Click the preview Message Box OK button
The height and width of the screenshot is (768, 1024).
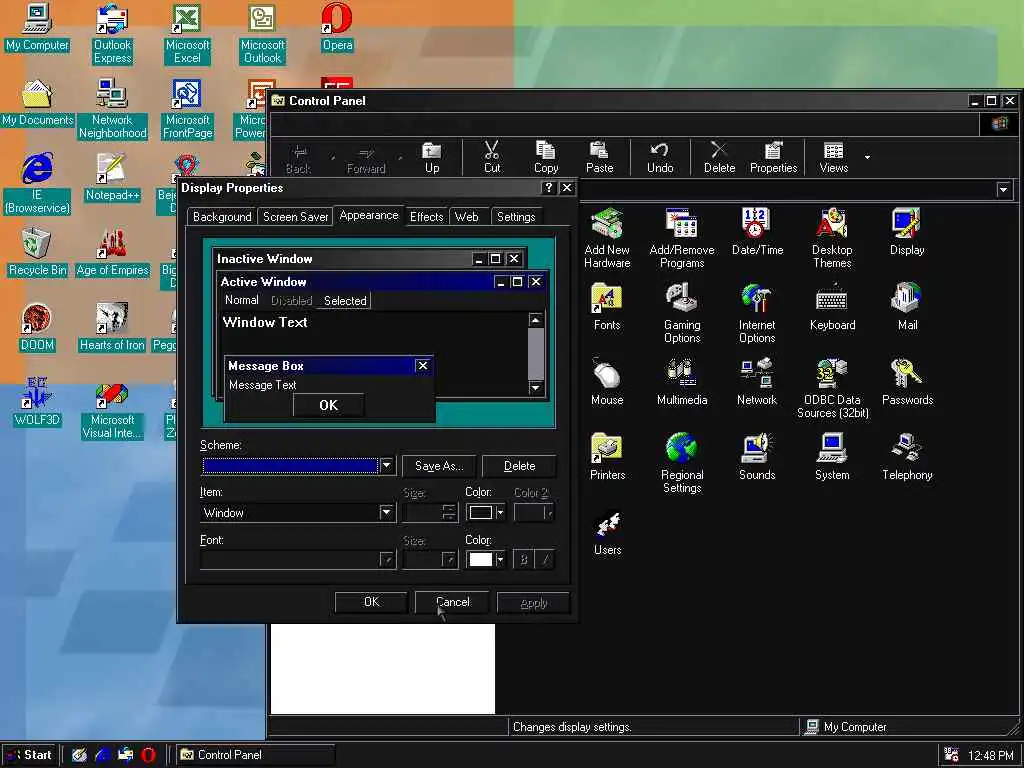pos(328,406)
